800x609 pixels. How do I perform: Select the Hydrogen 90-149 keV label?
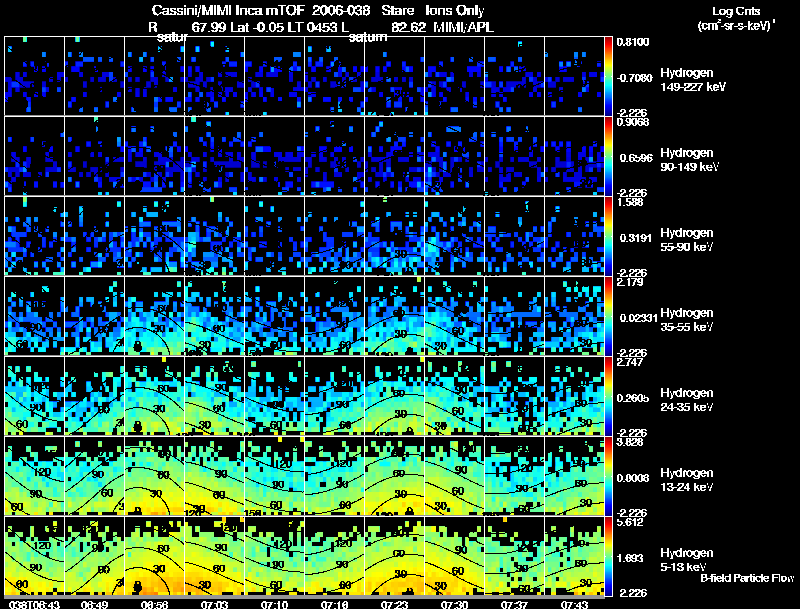[x=689, y=160]
